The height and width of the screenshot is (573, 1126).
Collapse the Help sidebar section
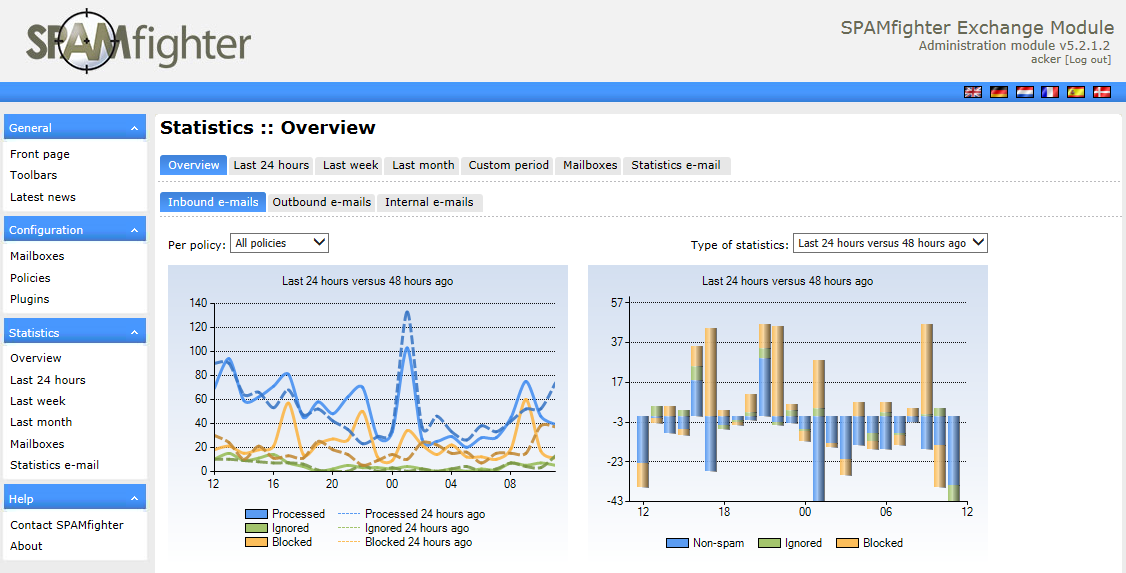click(134, 498)
